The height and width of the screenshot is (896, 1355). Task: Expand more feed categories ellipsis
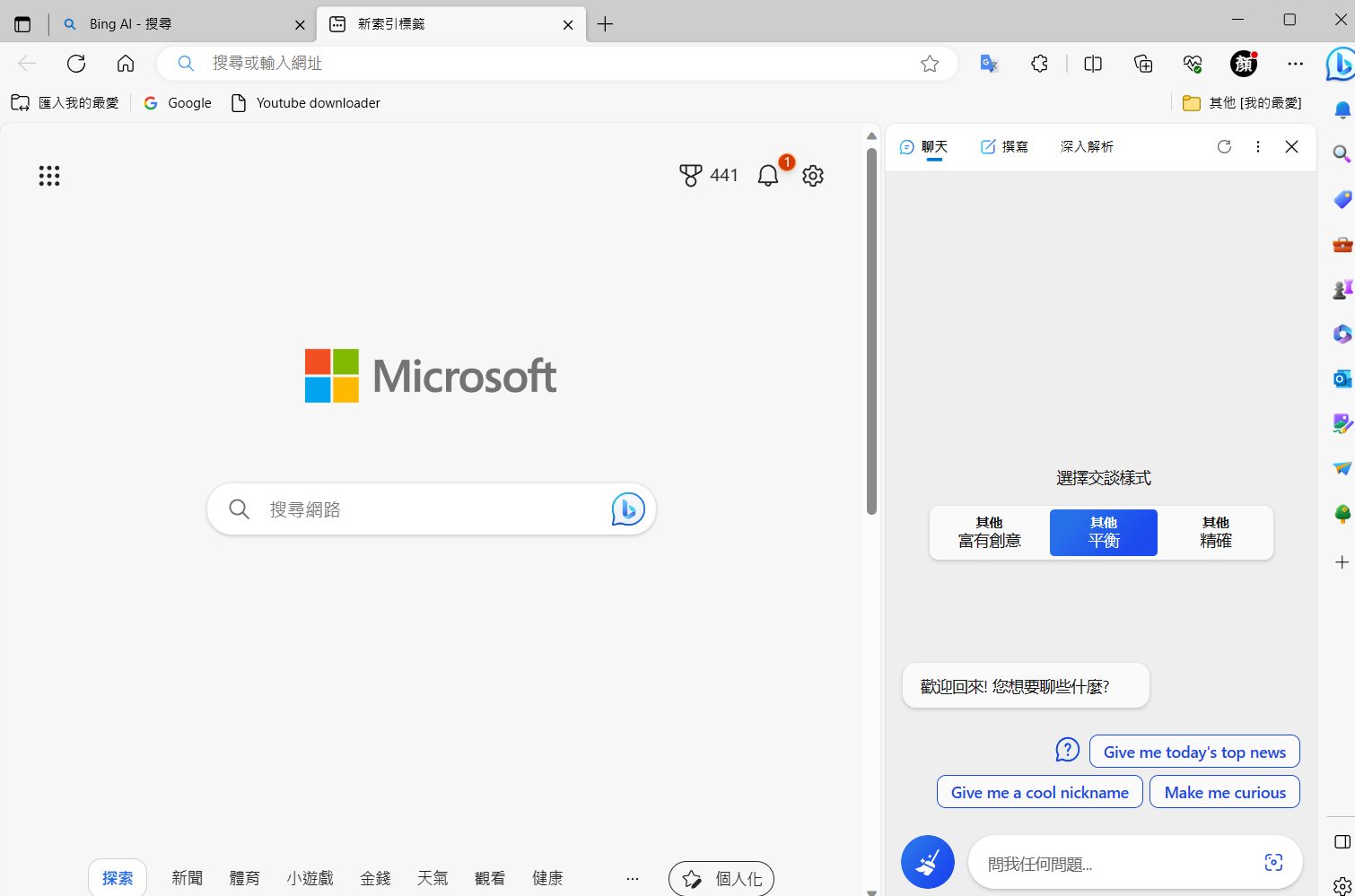(633, 879)
